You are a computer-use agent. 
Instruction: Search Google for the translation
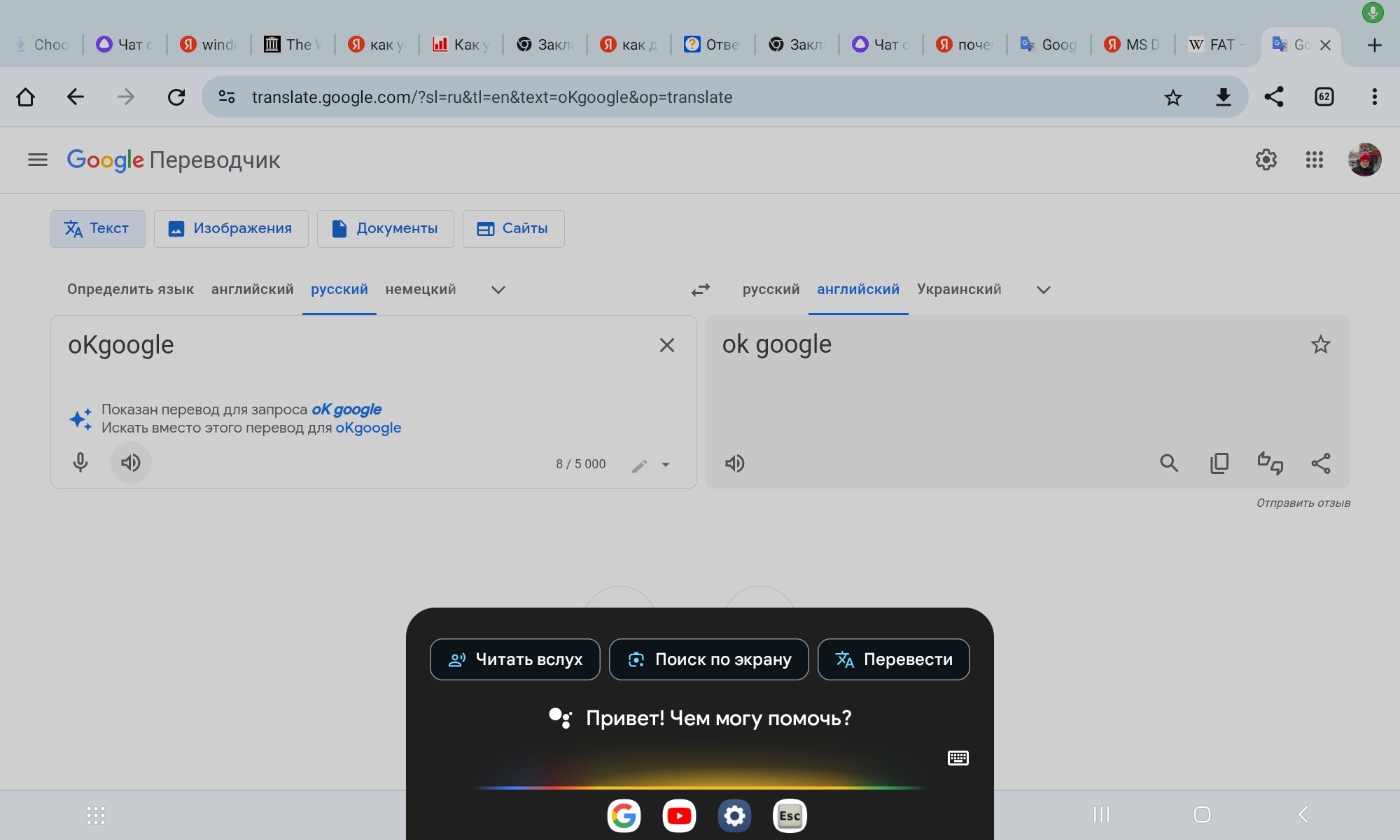click(1169, 463)
